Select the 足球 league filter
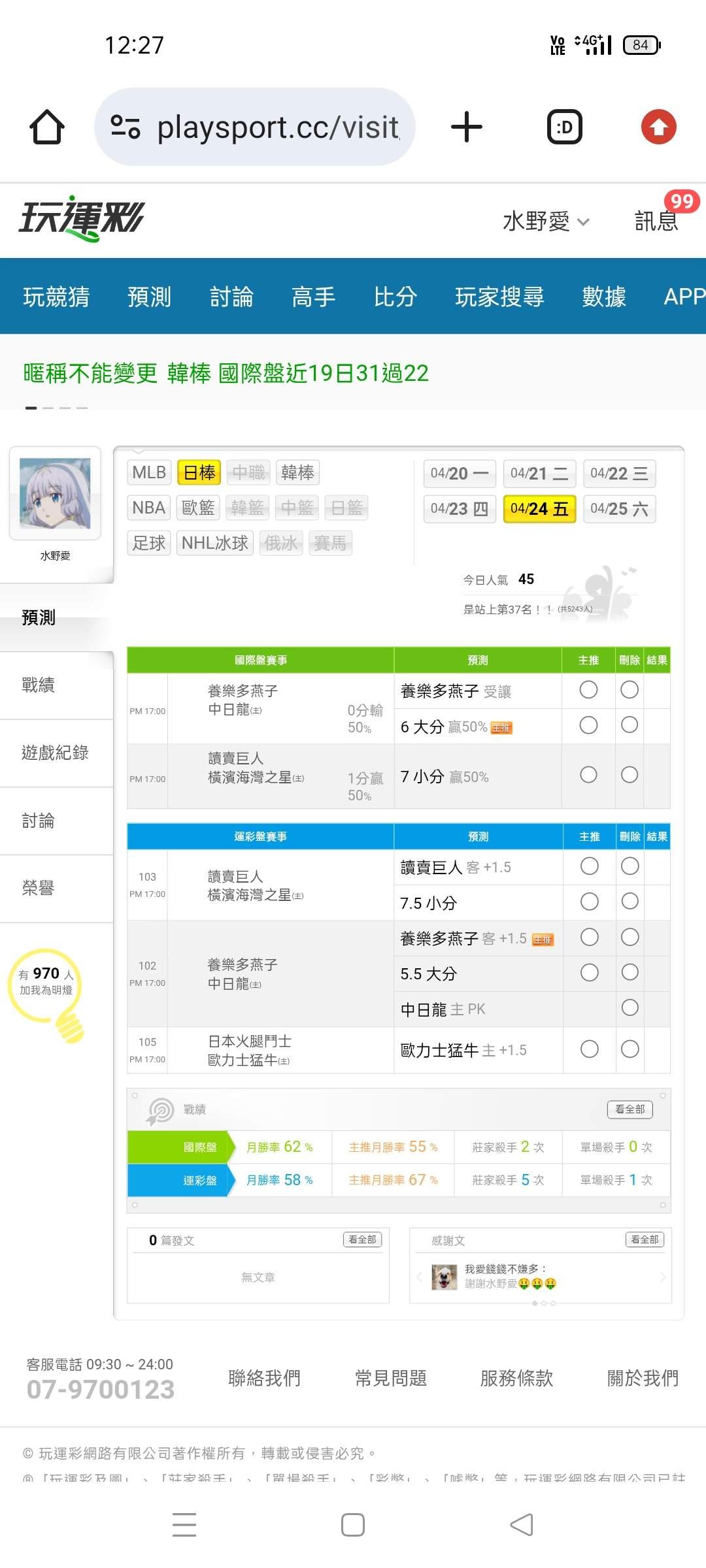Screen dimensions: 706x1568 149,543
